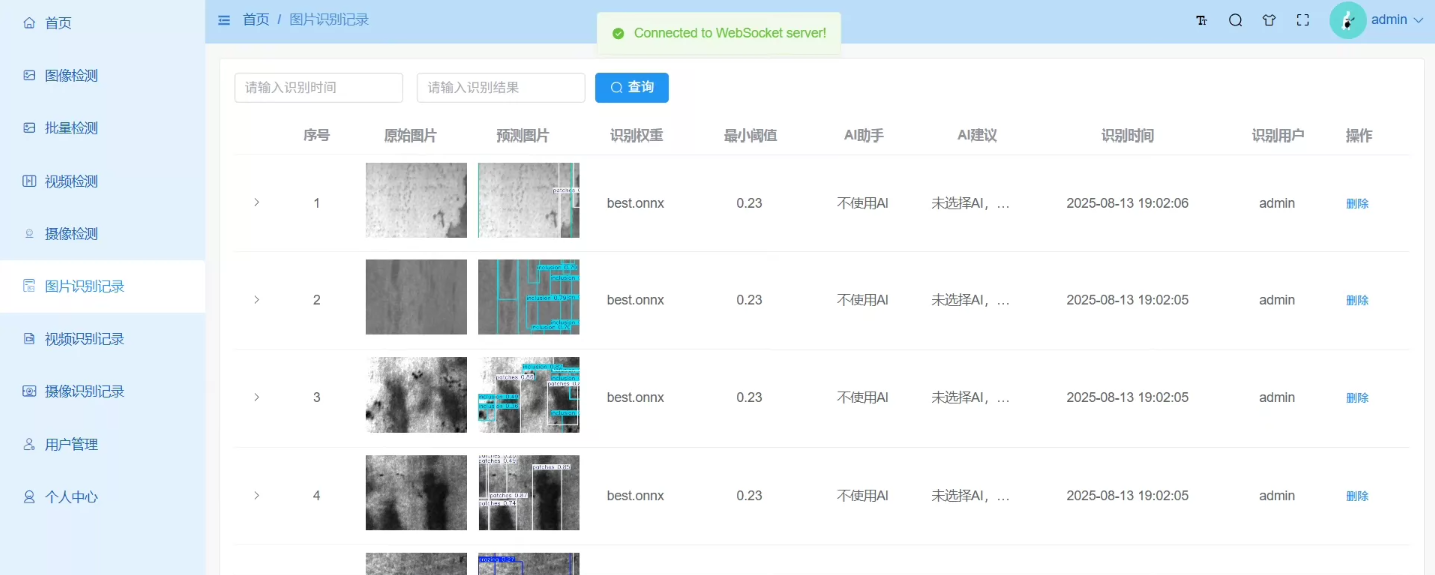The width and height of the screenshot is (1435, 575).
Task: Open 用户管理 menu item
Action: pyautogui.click(x=102, y=444)
